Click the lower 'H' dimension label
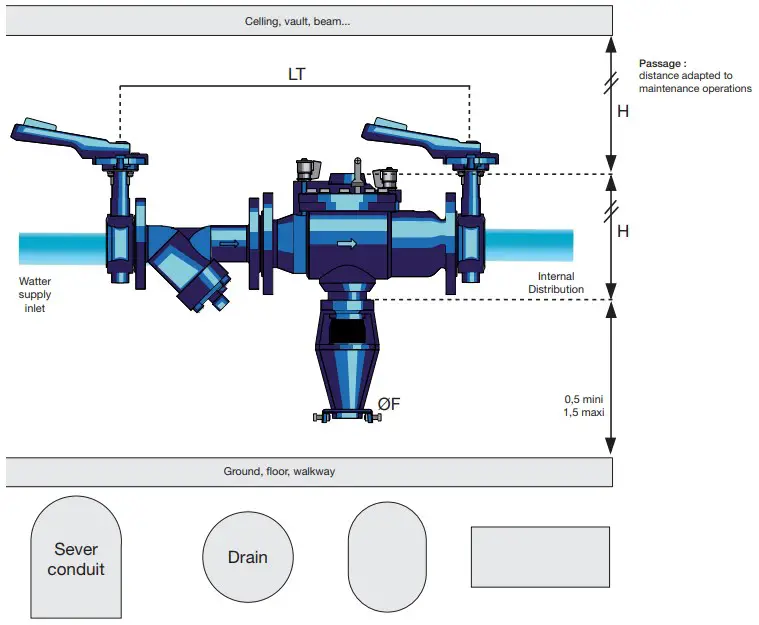This screenshot has height=625, width=759. pyautogui.click(x=623, y=231)
